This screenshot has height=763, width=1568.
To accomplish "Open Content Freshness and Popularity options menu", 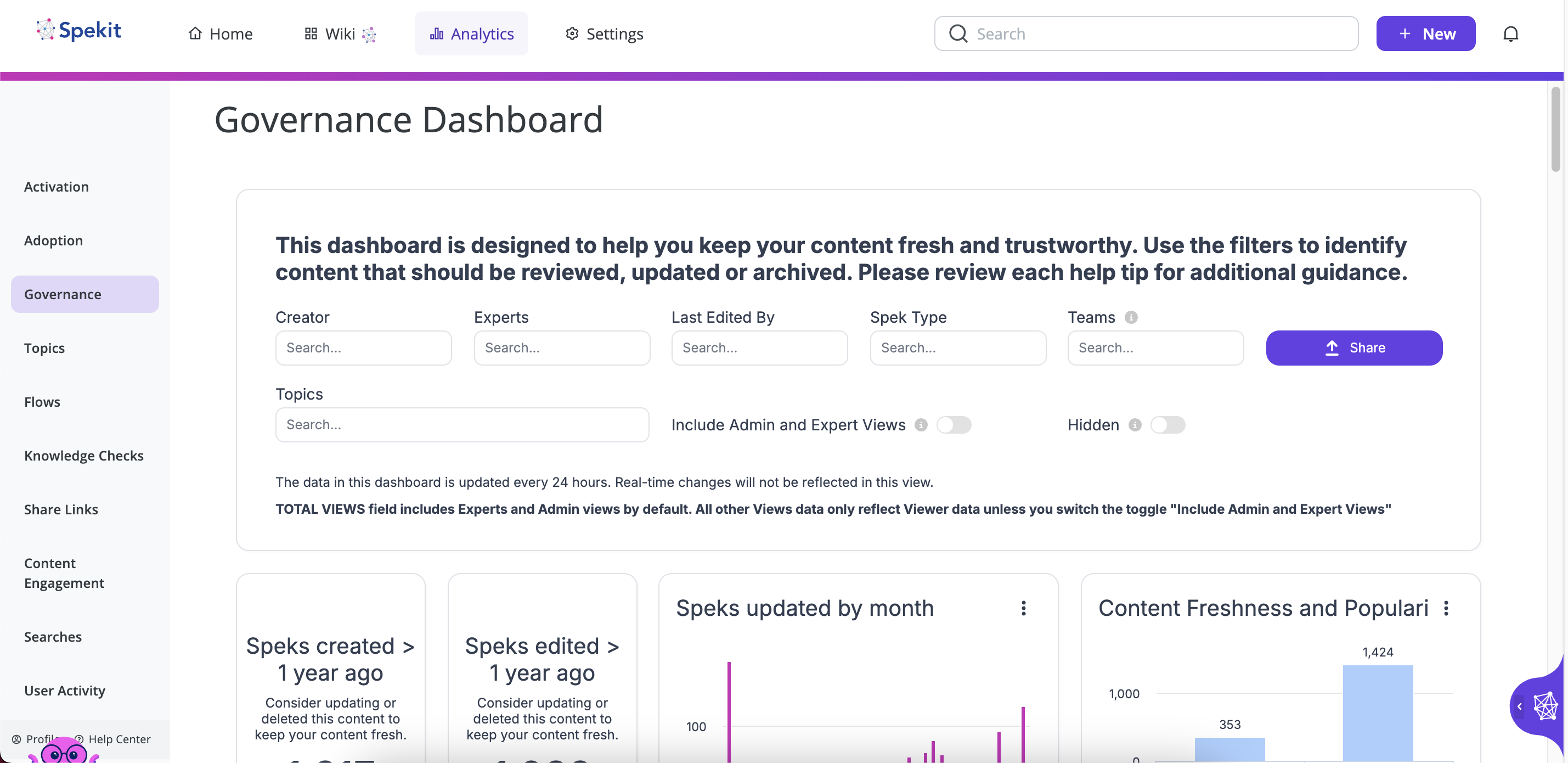I will coord(1446,608).
